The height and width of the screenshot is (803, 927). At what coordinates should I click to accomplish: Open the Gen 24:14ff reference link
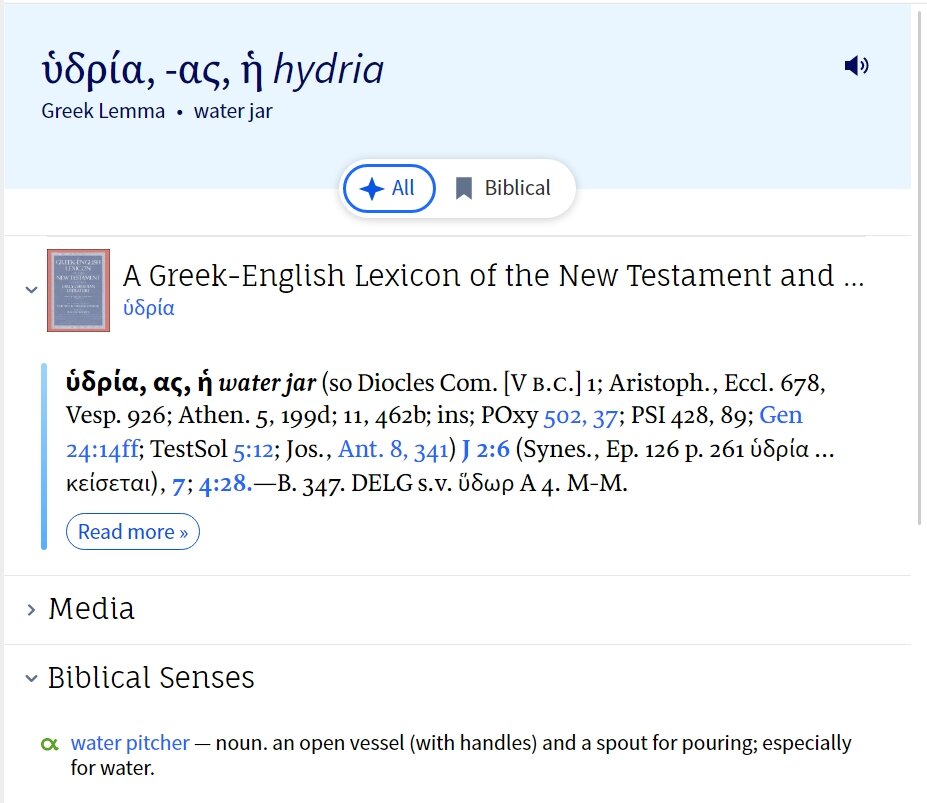(x=434, y=432)
